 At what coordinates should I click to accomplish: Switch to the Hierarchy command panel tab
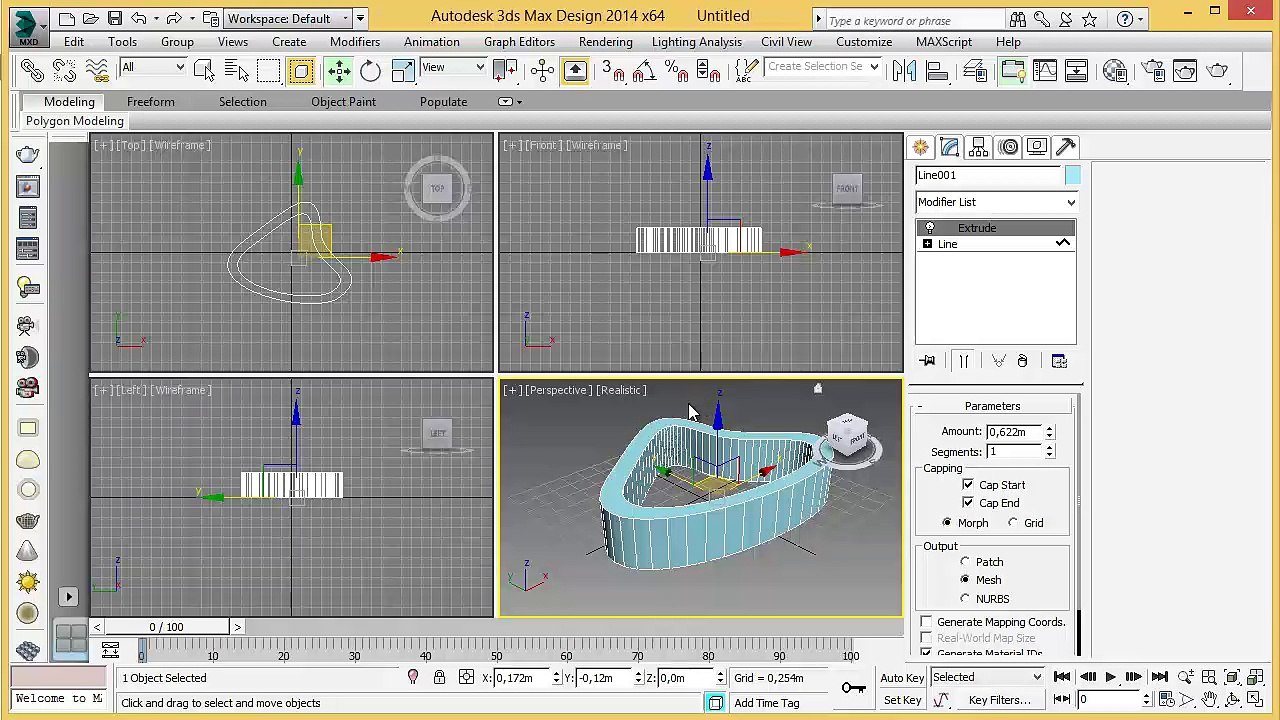point(979,147)
